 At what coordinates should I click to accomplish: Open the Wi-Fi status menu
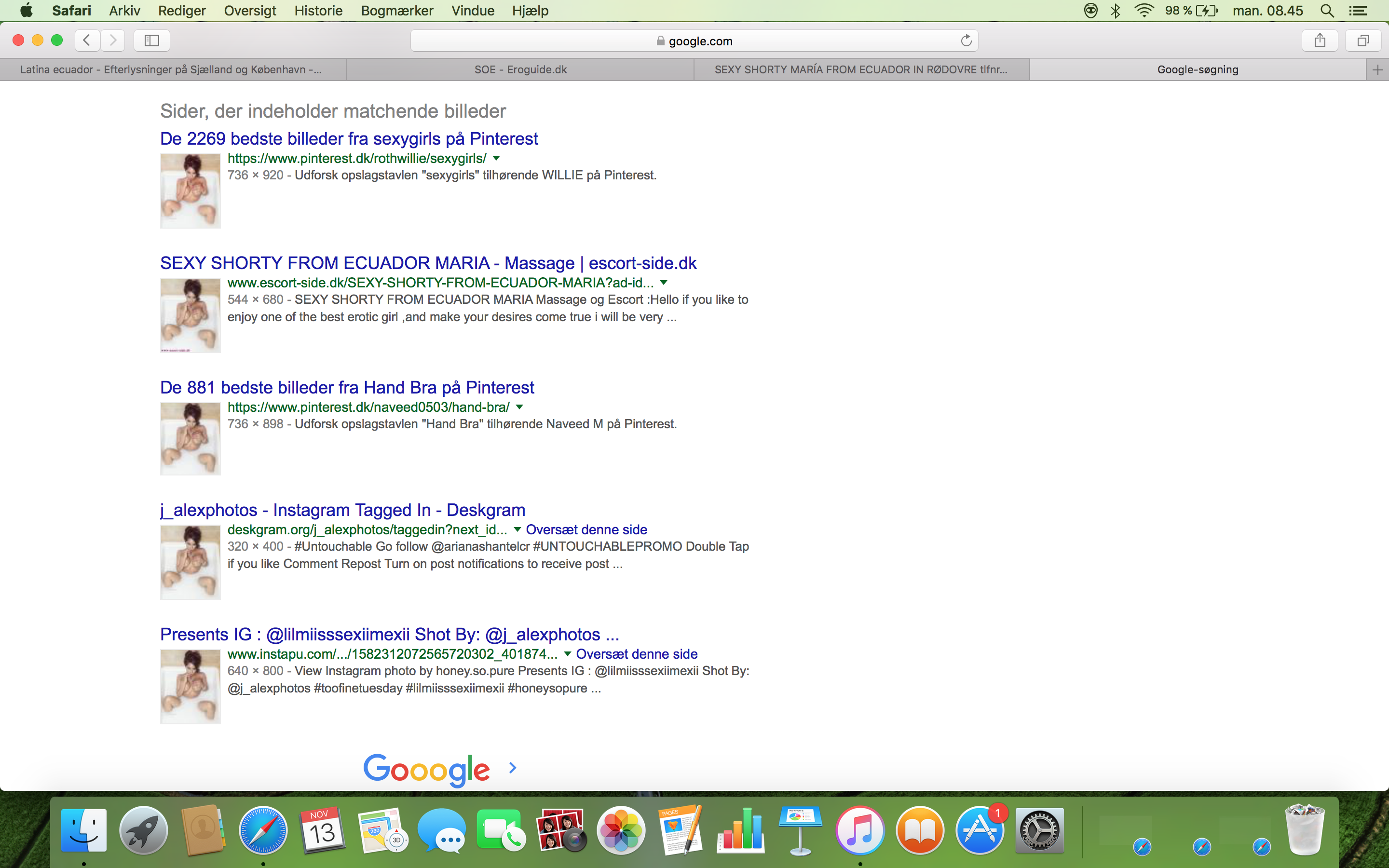click(1144, 10)
